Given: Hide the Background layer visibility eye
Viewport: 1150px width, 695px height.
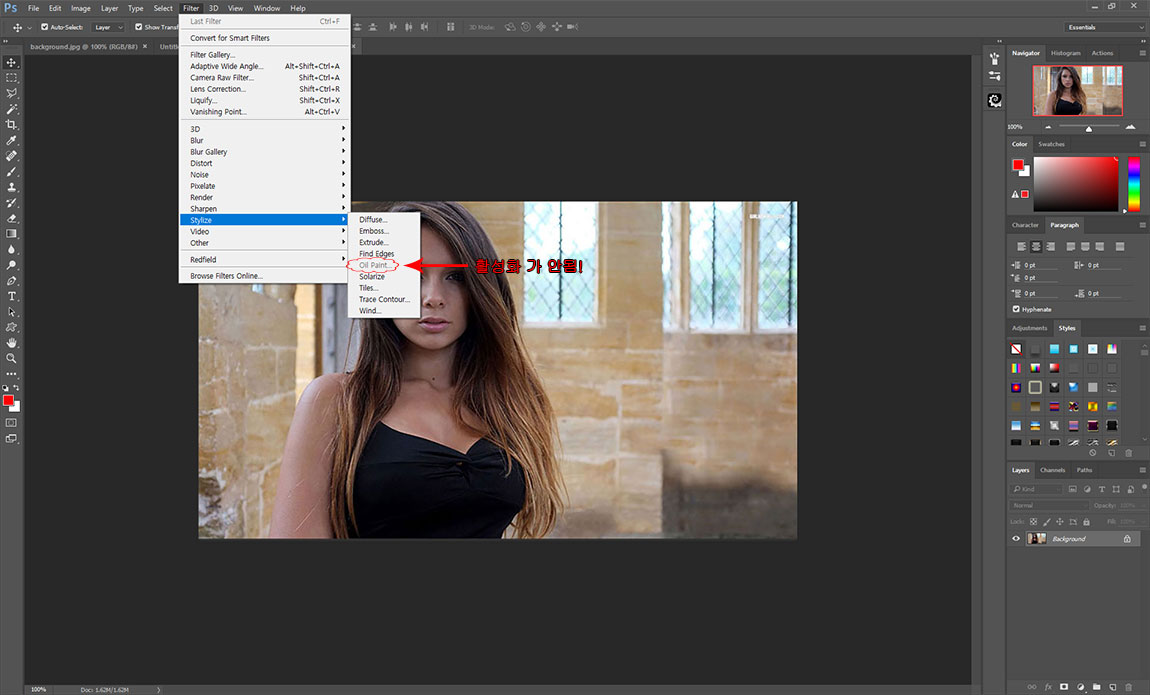Looking at the screenshot, I should [1016, 539].
